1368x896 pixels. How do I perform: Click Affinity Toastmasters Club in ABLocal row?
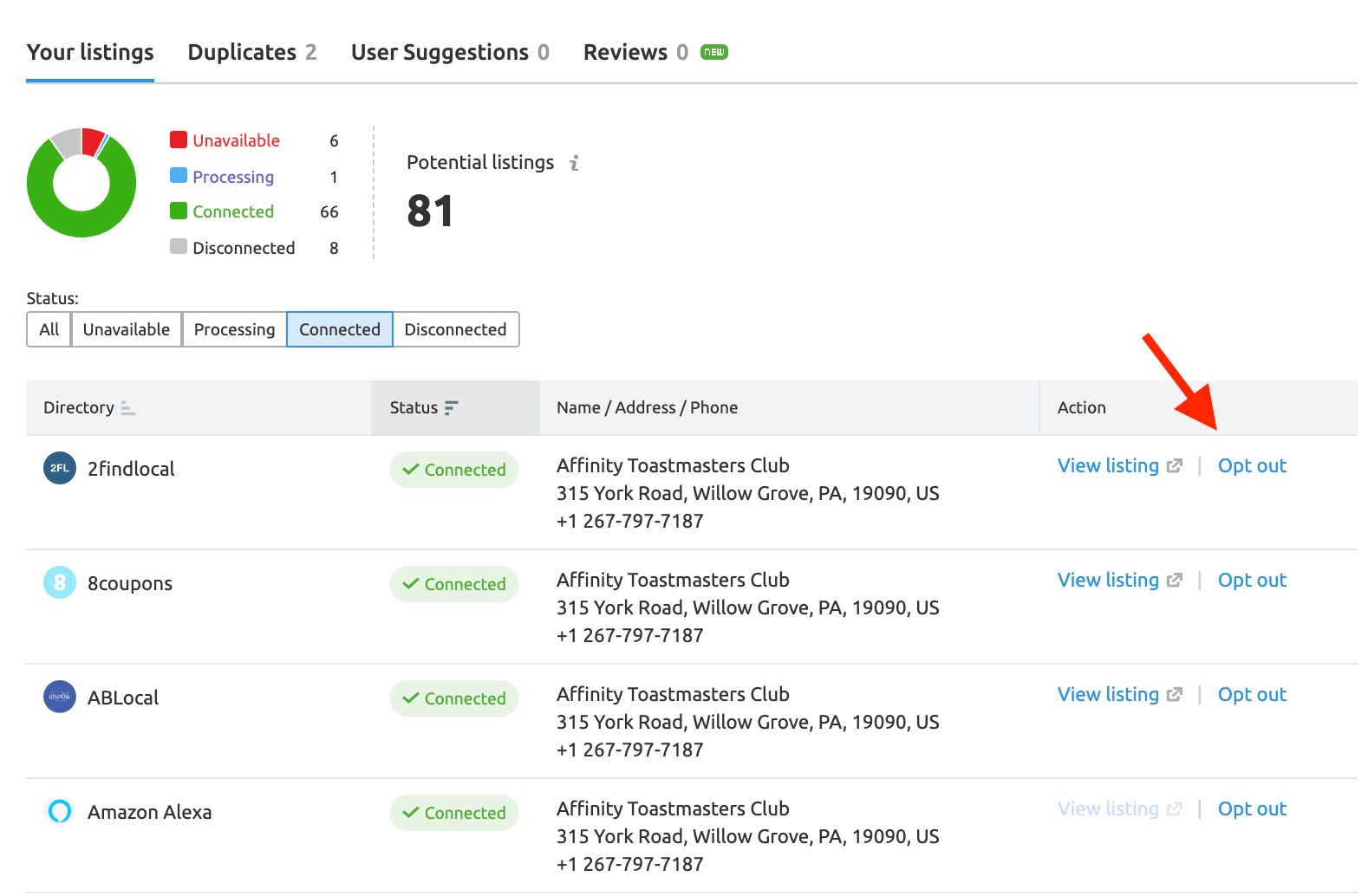coord(673,694)
